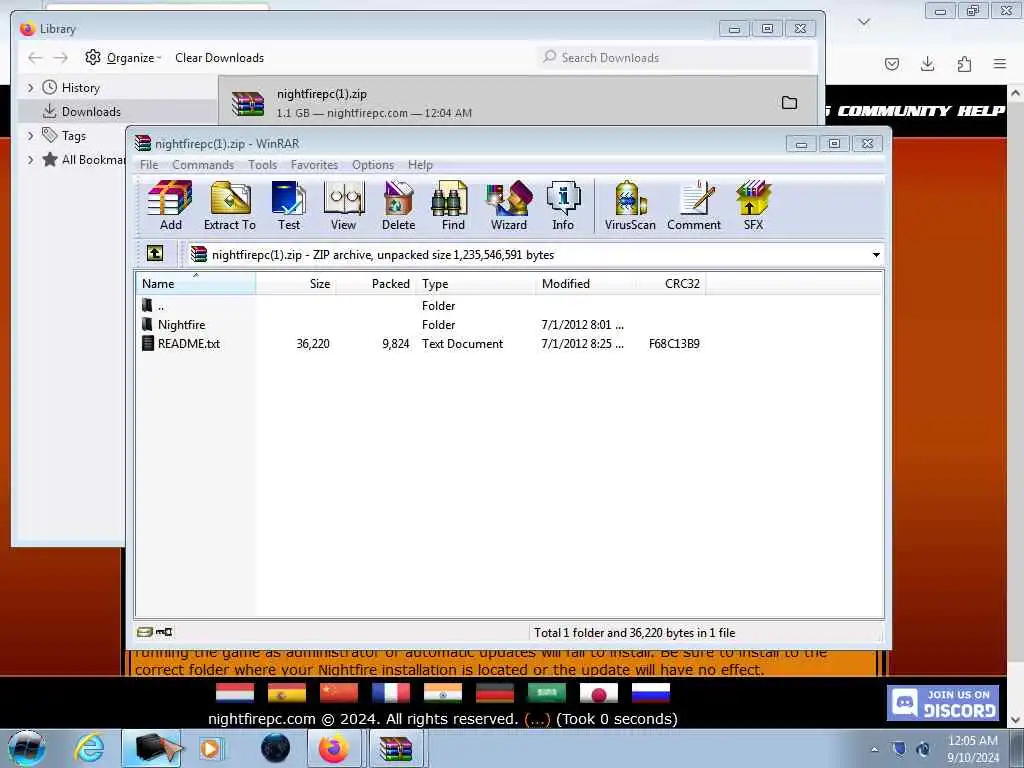This screenshot has width=1024, height=768.
Task: Show hidden tray icons arrow
Action: click(874, 749)
